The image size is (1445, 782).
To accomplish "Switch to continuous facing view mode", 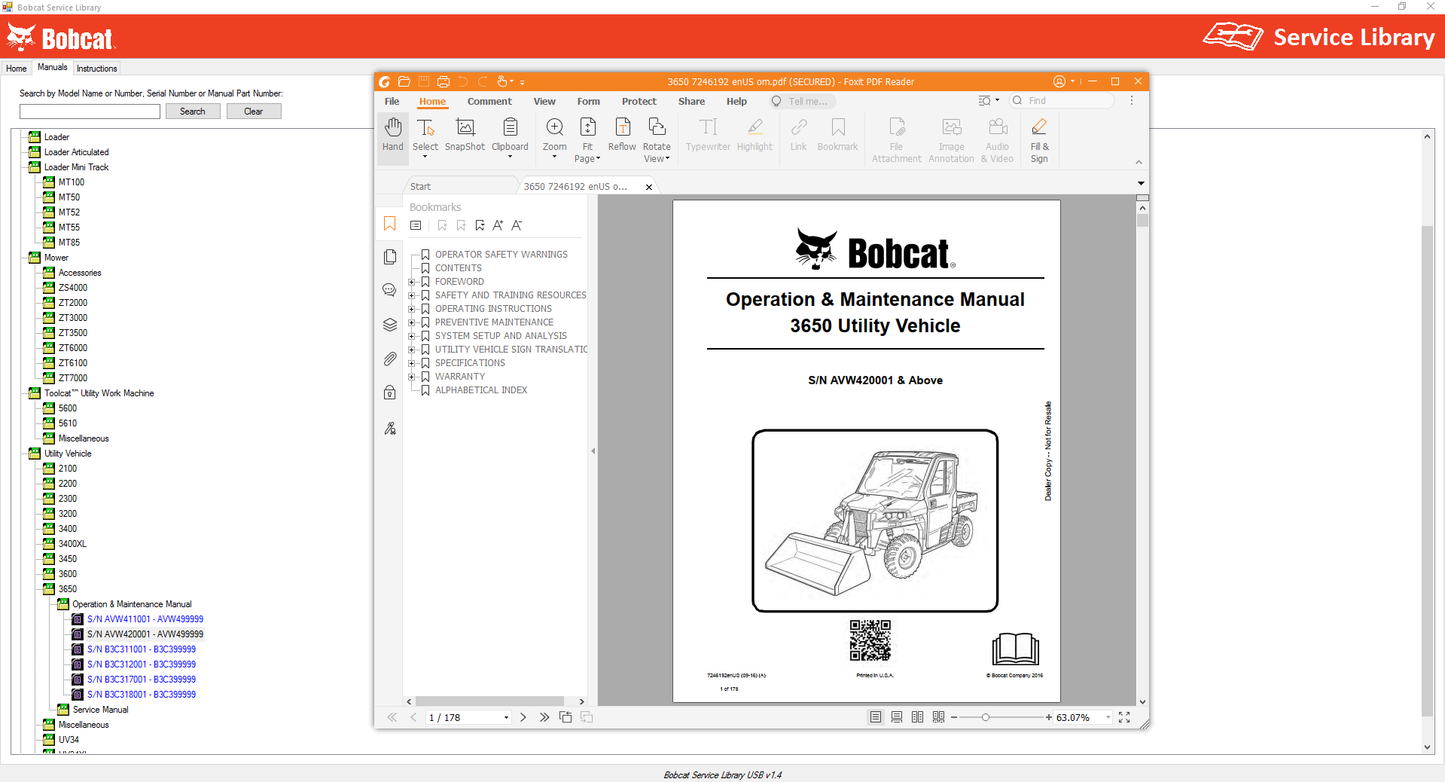I will click(938, 717).
